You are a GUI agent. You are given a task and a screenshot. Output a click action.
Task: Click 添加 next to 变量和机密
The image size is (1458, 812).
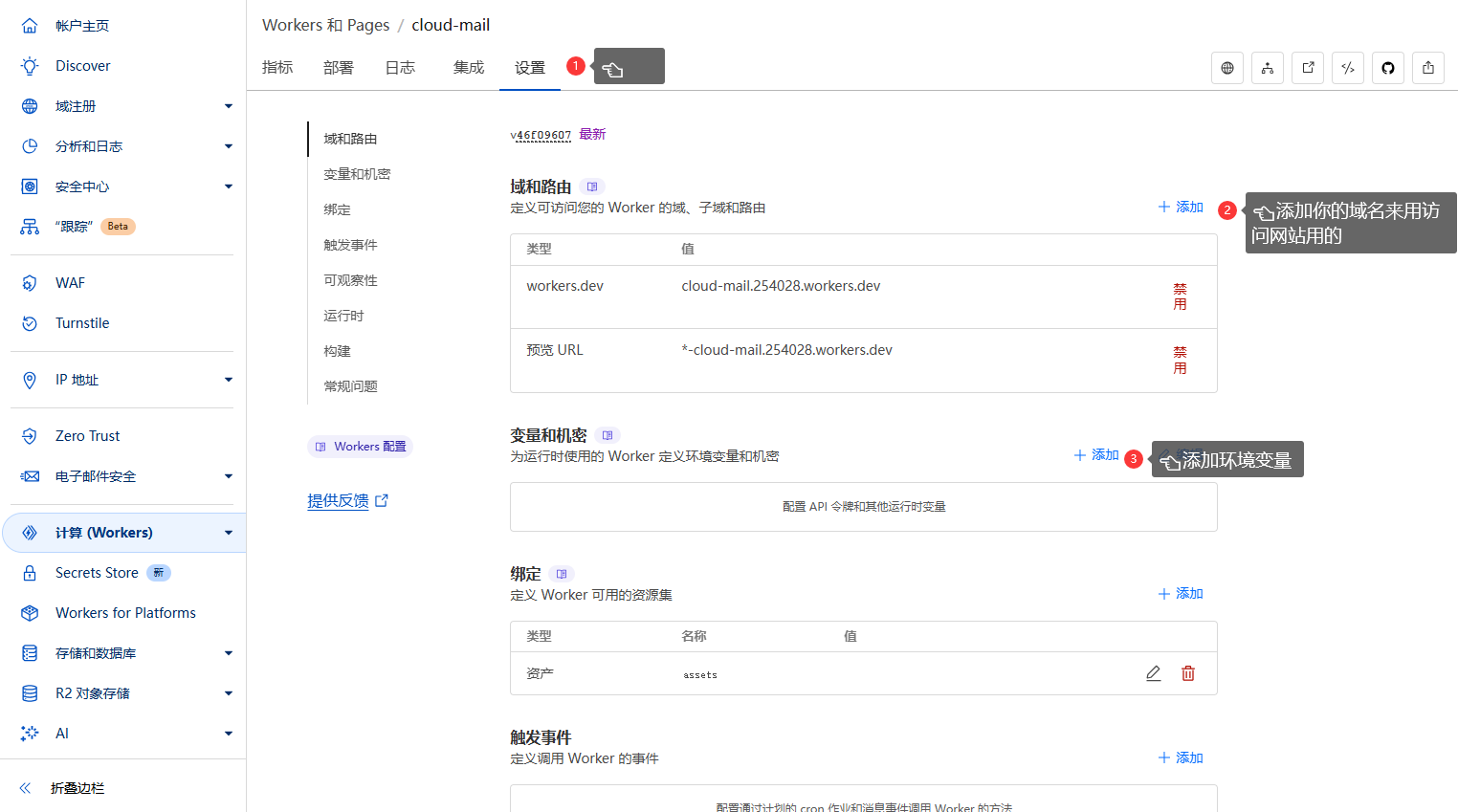click(x=1096, y=455)
